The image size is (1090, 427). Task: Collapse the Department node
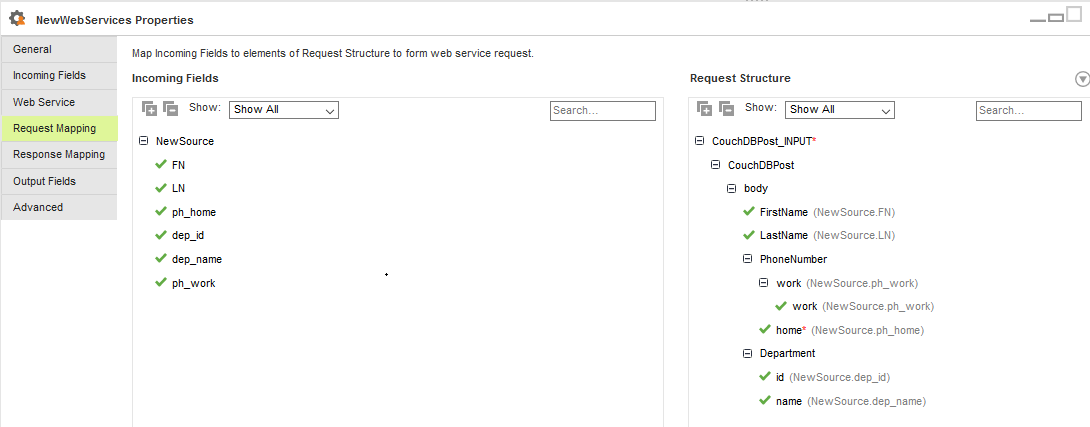(747, 353)
